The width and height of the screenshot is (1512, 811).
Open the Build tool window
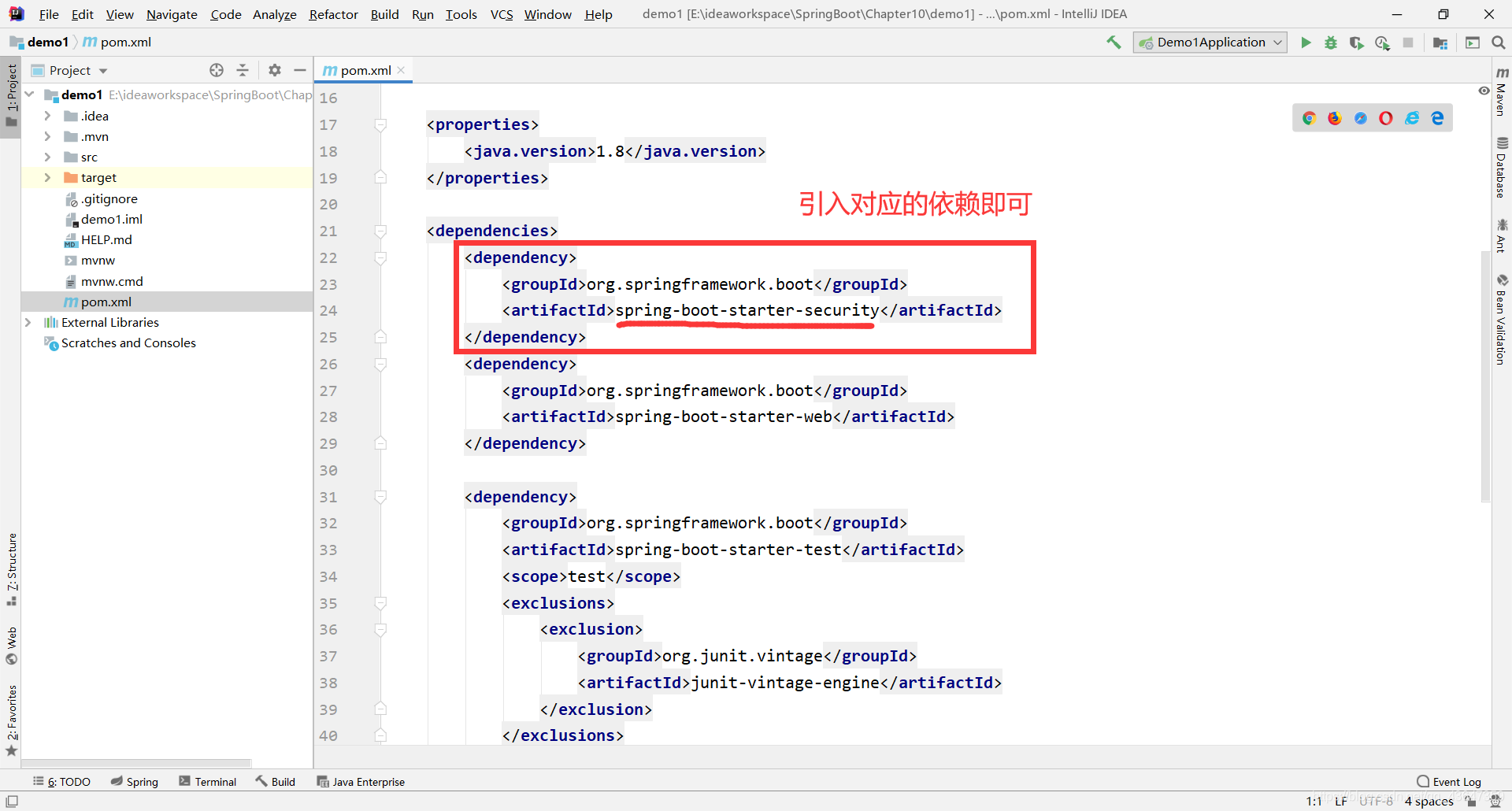point(275,782)
